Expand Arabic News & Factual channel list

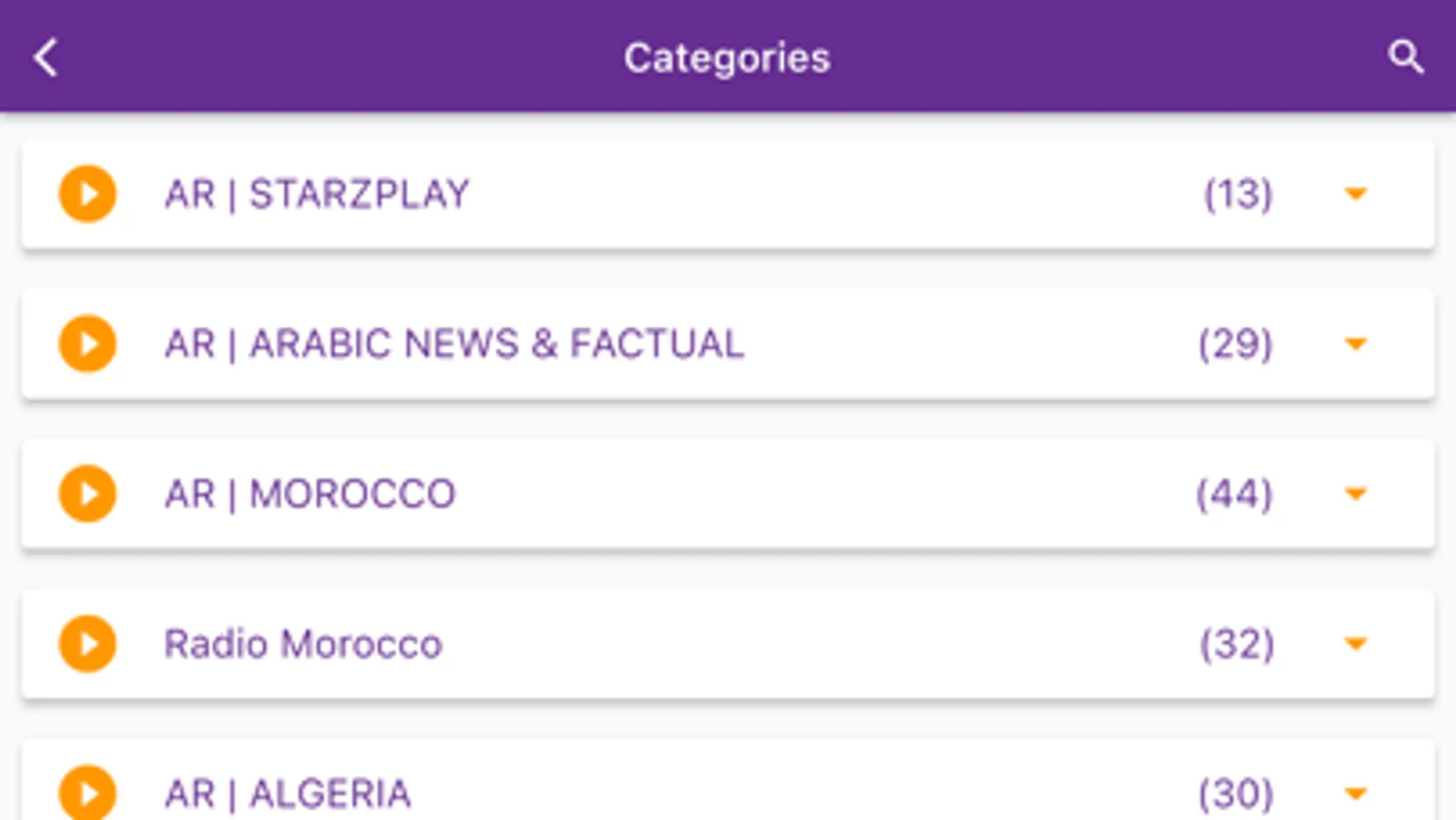click(x=1356, y=343)
